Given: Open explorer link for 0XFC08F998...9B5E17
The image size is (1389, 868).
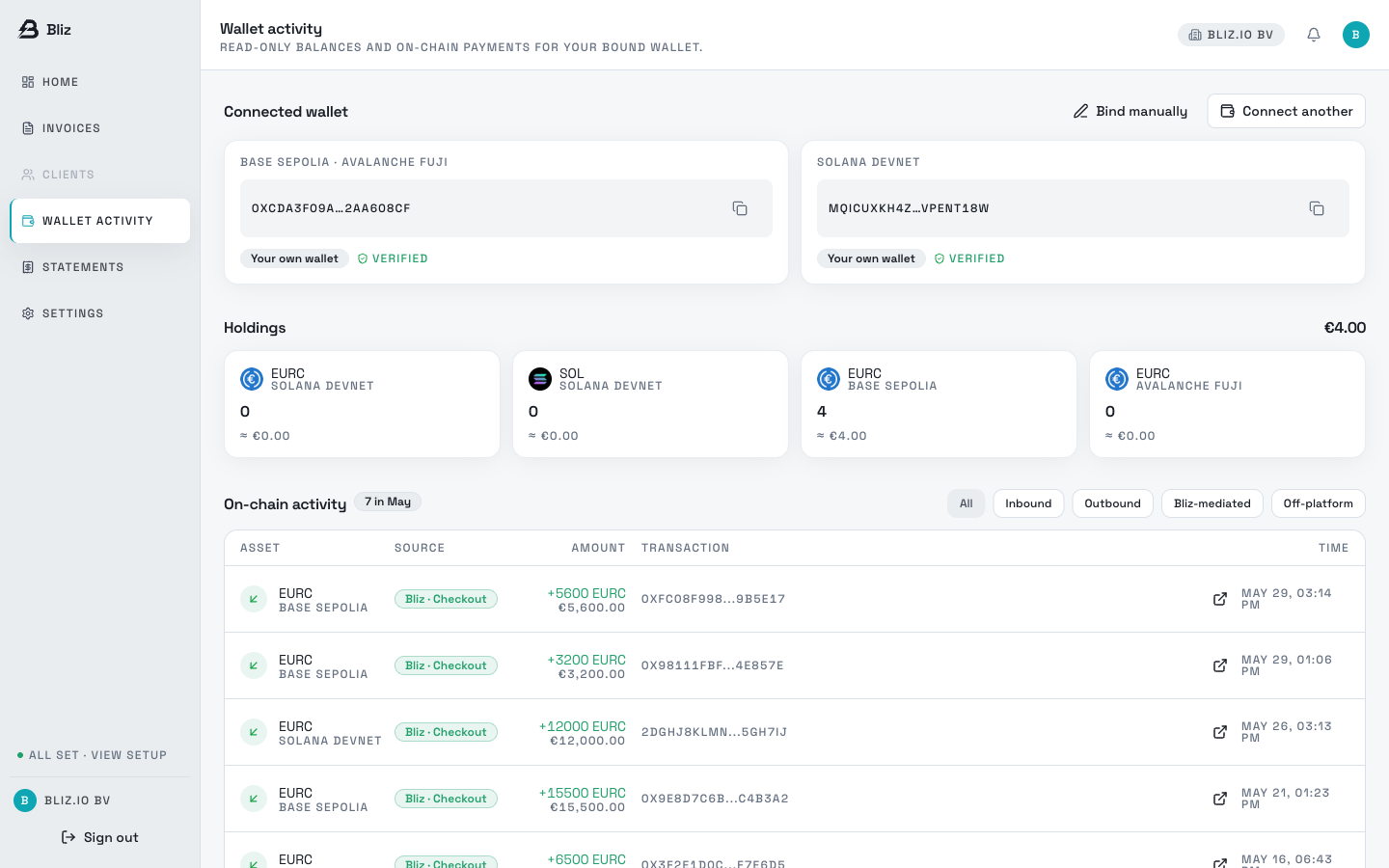Looking at the screenshot, I should click(1220, 599).
